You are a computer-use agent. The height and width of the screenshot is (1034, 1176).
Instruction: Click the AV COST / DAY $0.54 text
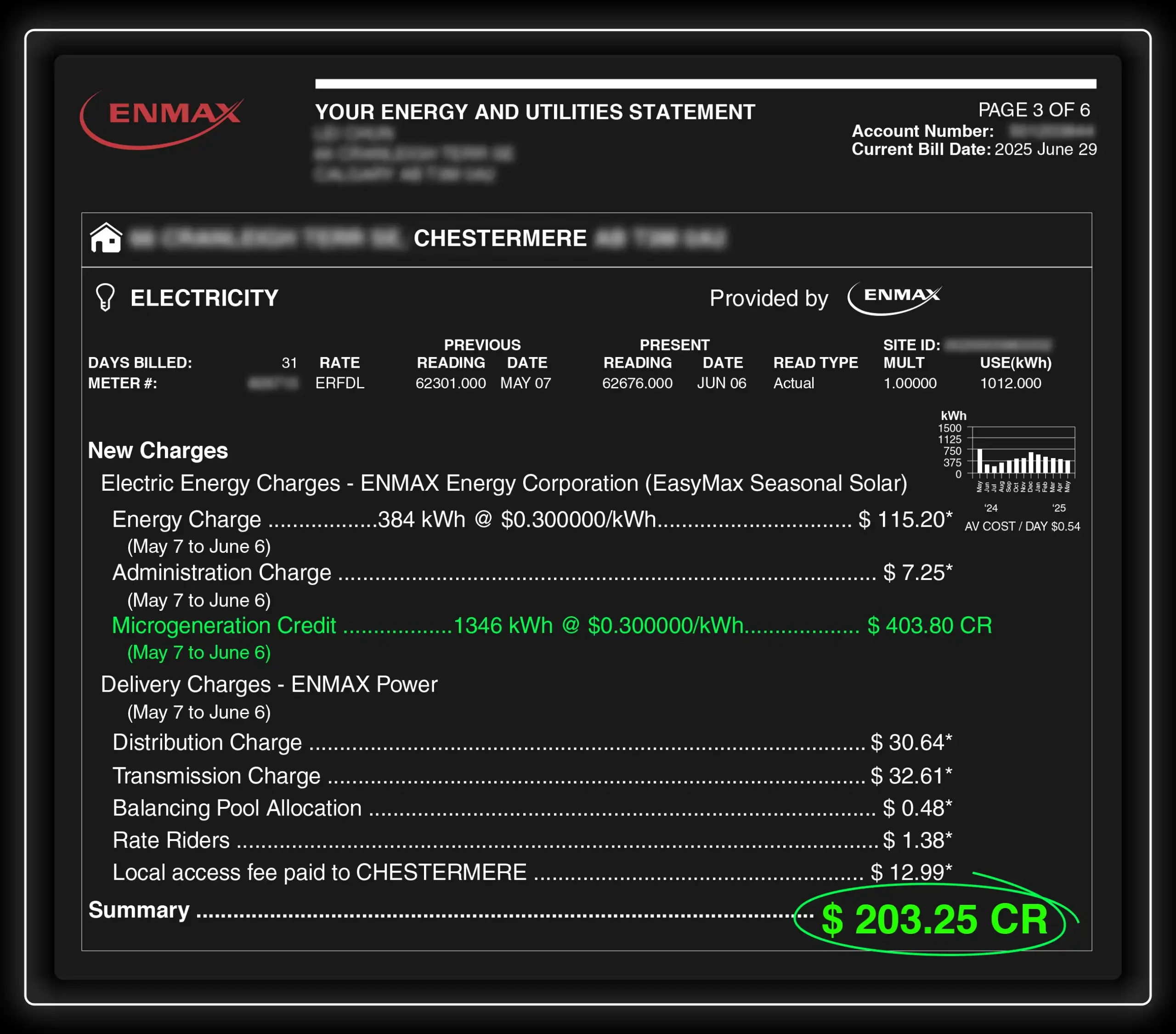1022,526
